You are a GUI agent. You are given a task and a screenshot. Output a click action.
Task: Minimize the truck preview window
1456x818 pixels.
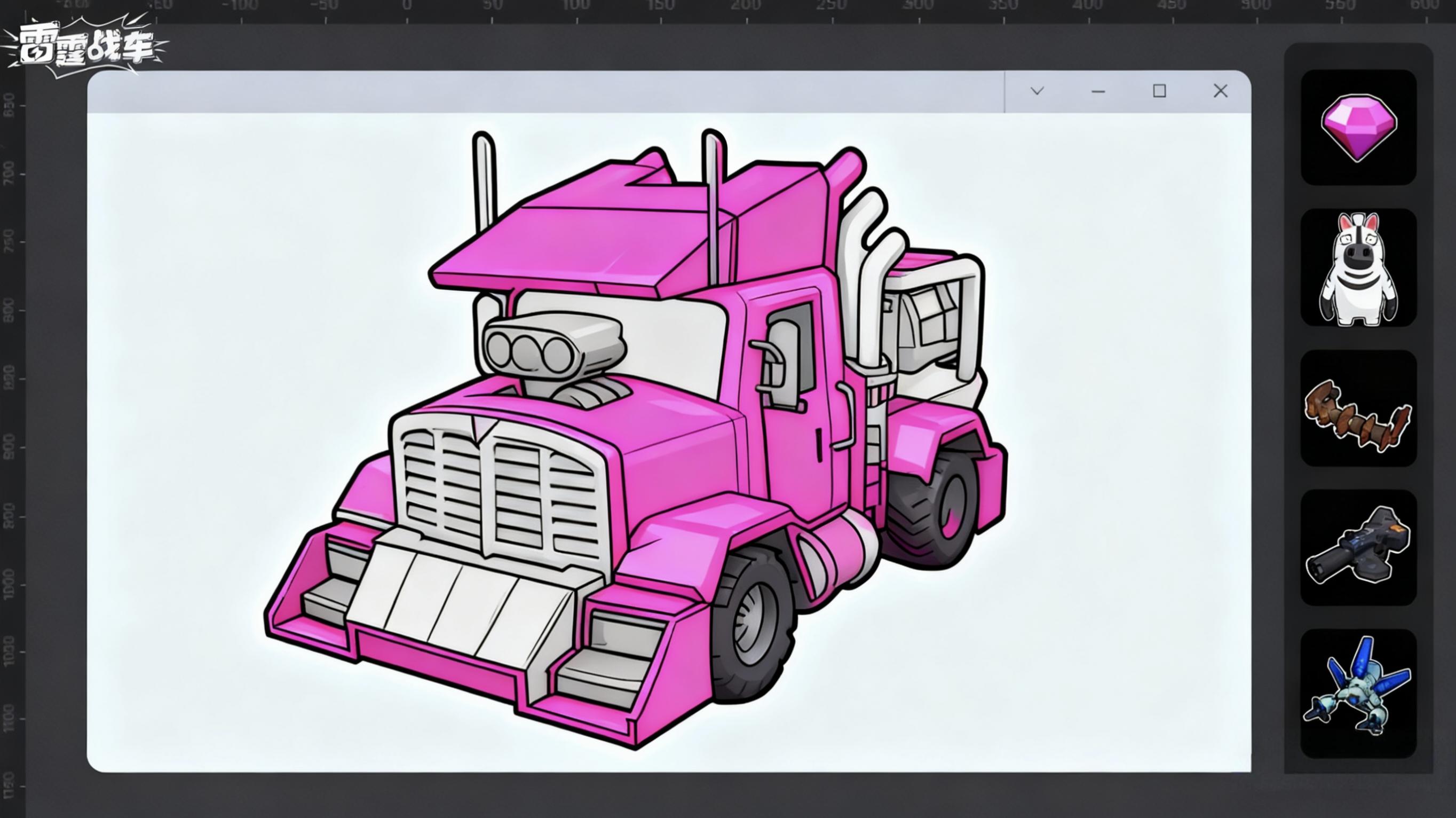[1098, 91]
